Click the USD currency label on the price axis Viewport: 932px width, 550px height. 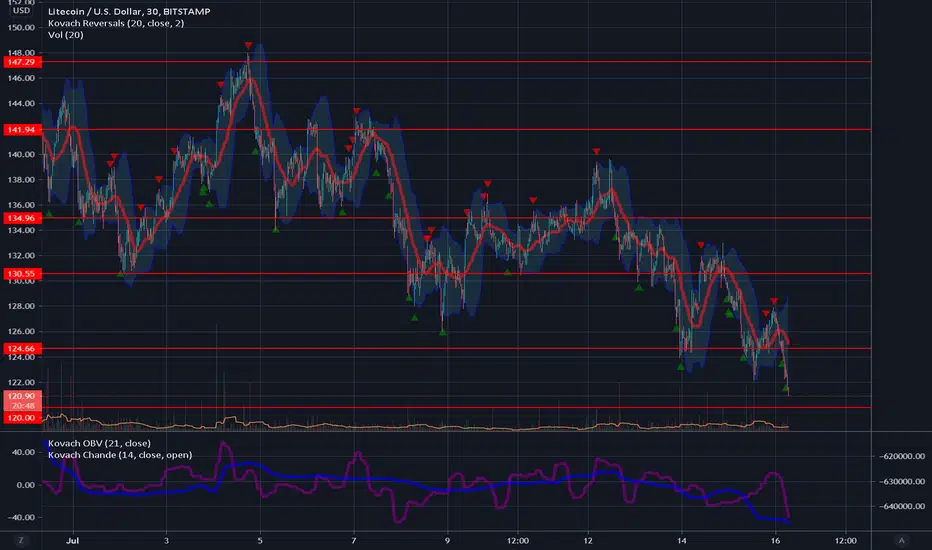(x=21, y=11)
